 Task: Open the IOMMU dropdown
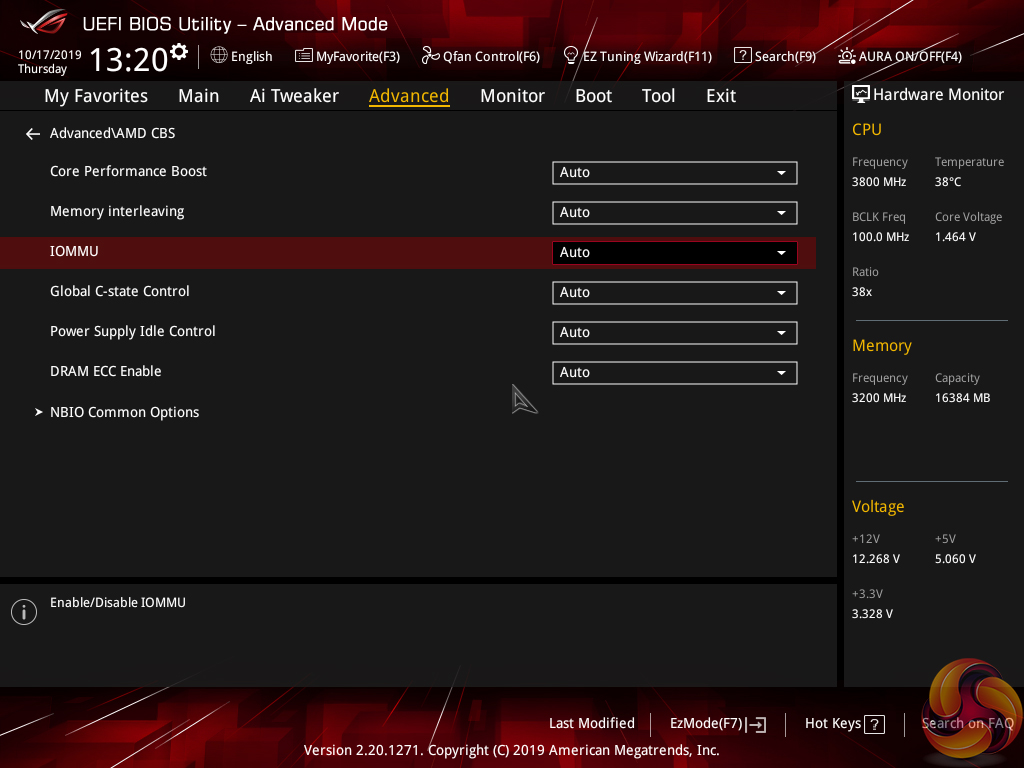(675, 253)
